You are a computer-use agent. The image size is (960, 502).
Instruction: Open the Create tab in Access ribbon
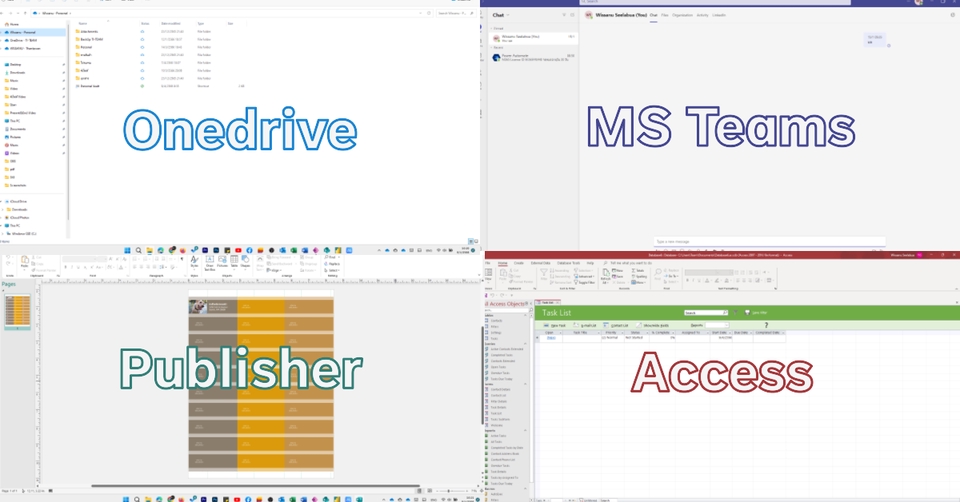pos(519,262)
